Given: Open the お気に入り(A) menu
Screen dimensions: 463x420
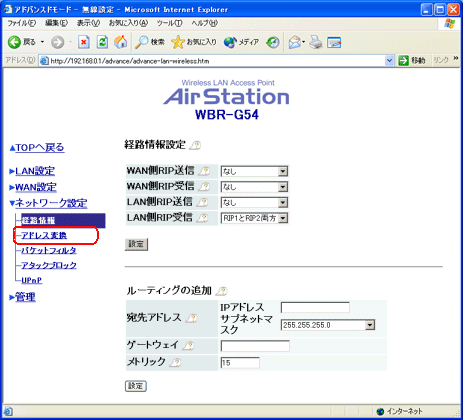Looking at the screenshot, I should (x=128, y=23).
